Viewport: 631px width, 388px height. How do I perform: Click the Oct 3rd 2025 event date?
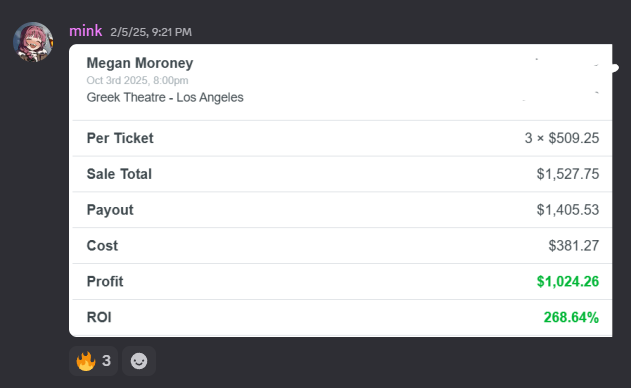click(x=137, y=80)
